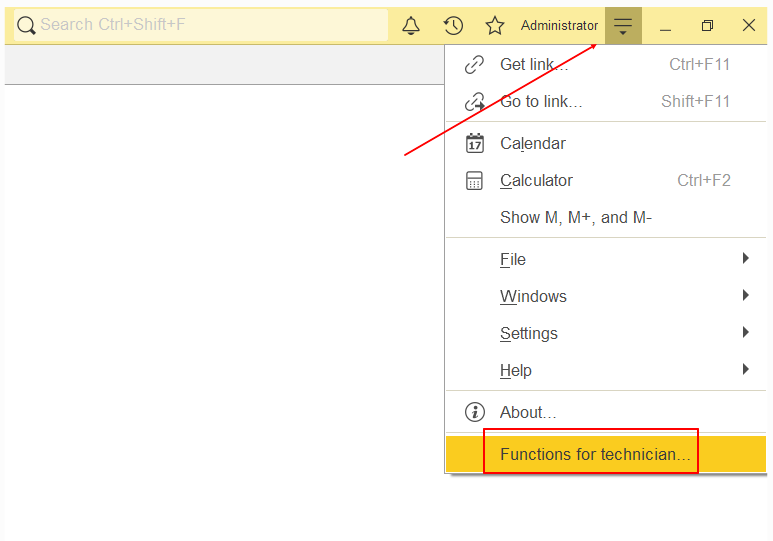Choose Get link... menu item
The width and height of the screenshot is (773, 541).
pos(606,65)
